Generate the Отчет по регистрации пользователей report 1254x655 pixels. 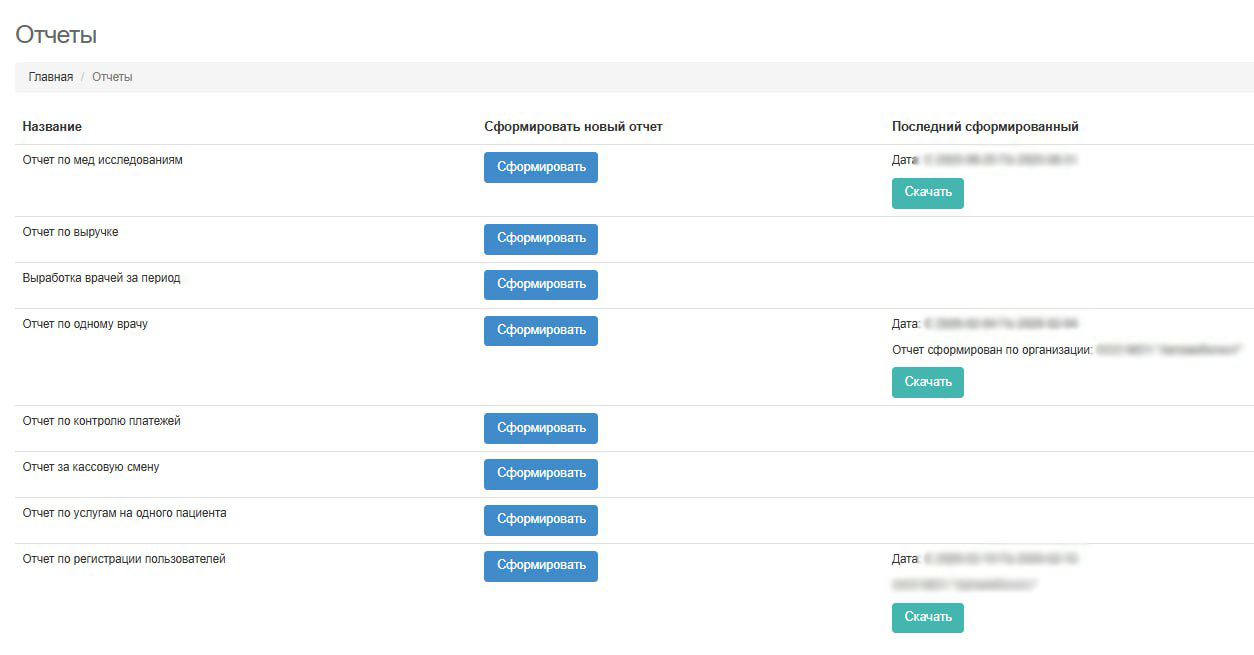click(540, 566)
